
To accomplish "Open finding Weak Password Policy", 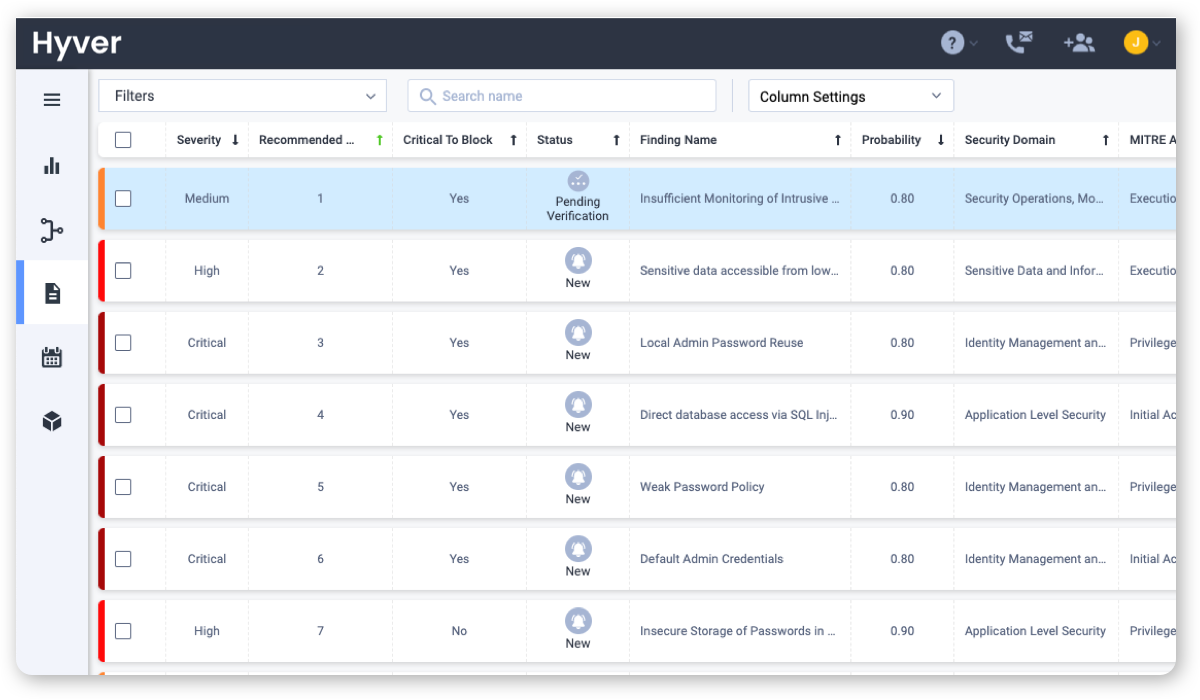I will 702,487.
